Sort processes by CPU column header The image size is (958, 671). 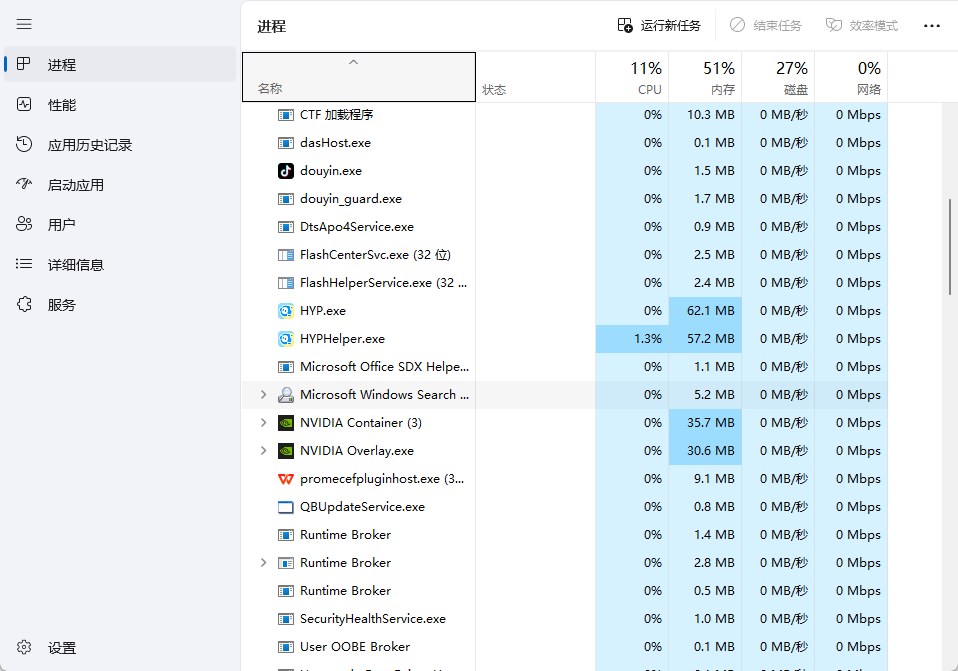[632, 78]
